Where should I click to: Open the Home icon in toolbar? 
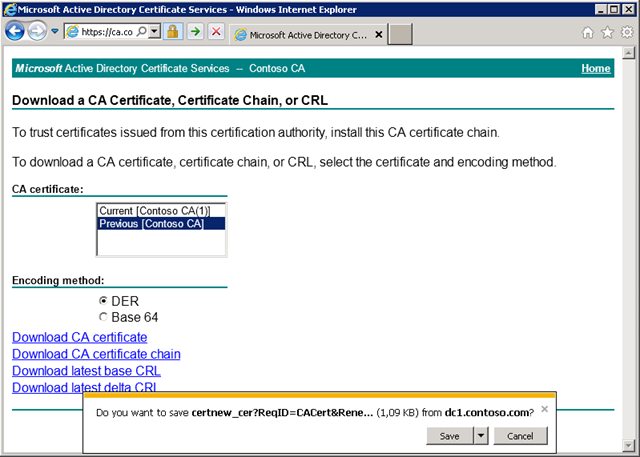[x=588, y=32]
